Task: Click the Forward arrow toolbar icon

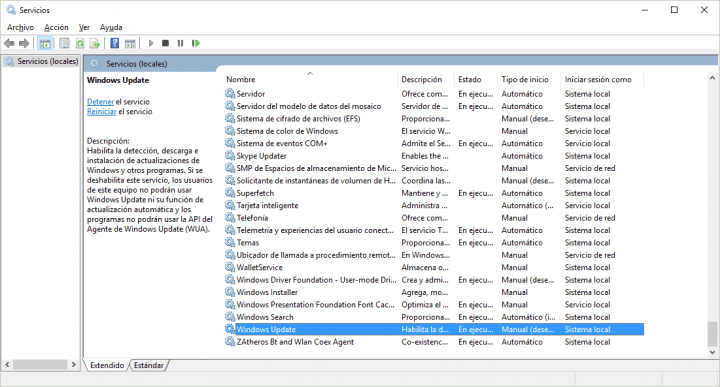Action: 24,43
